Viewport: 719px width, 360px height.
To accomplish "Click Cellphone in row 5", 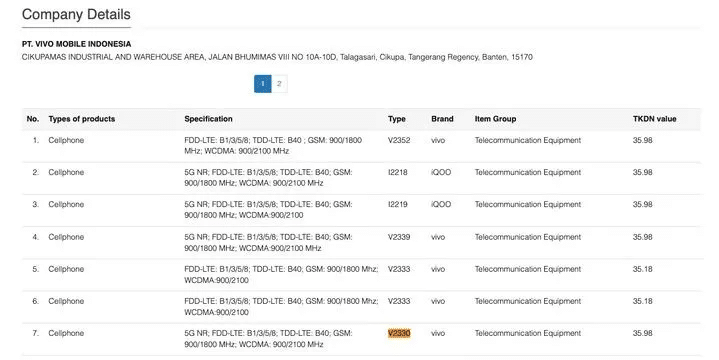I will tap(66, 269).
